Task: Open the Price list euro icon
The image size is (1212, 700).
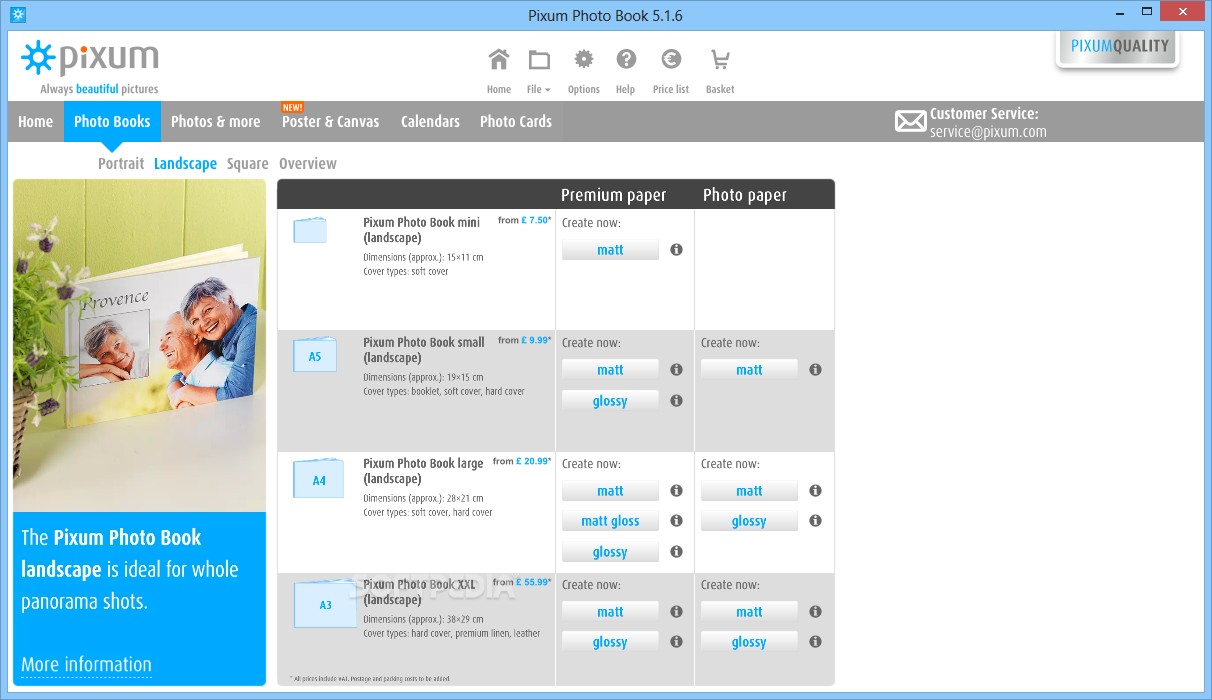Action: [671, 69]
